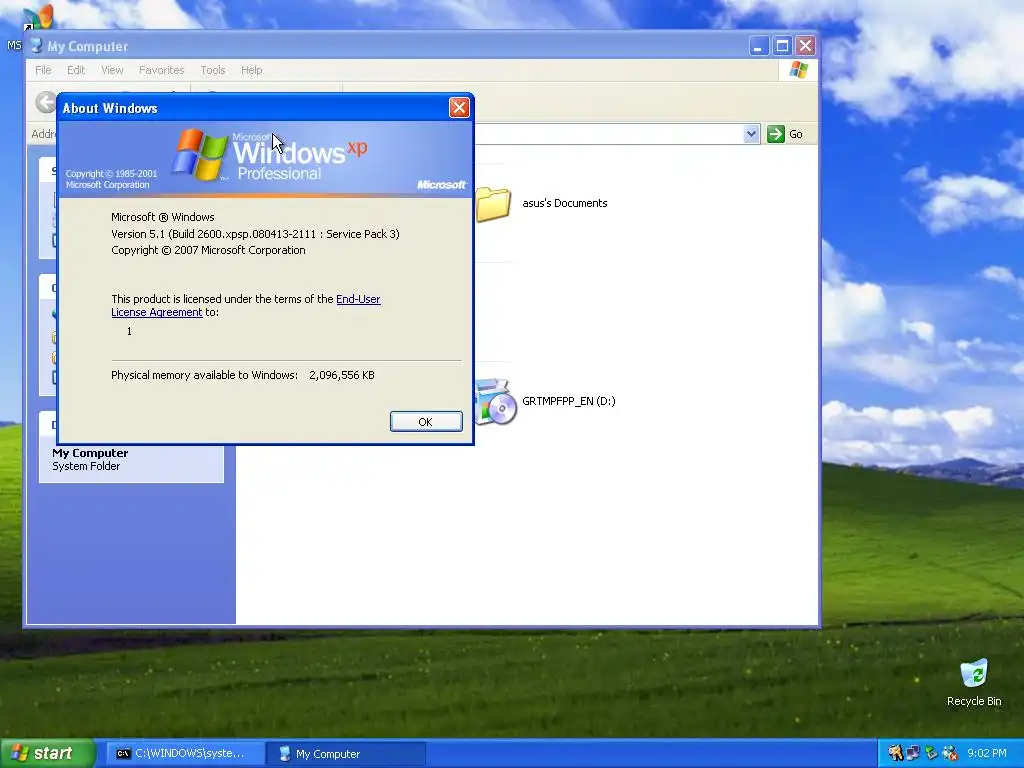Click the Windows flag logo beside the menu bar
1024x768 pixels.
coord(799,70)
